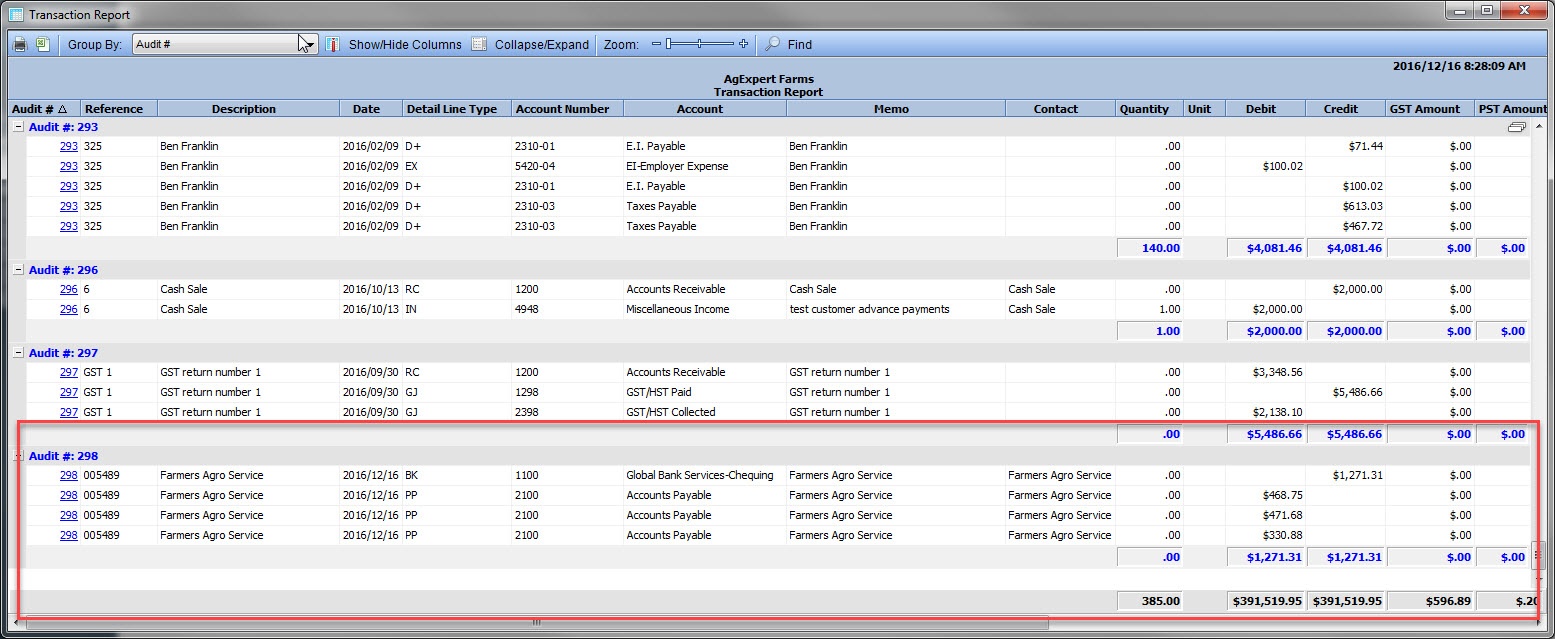1555x639 pixels.
Task: Open audit 293 link in EI-Employer Expense row
Action: click(x=68, y=166)
